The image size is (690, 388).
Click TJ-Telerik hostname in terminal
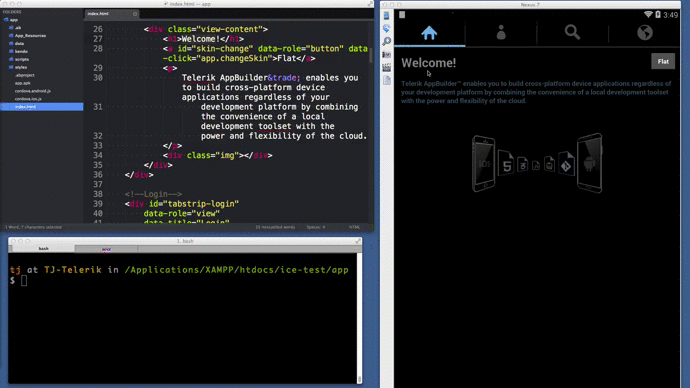(73, 270)
